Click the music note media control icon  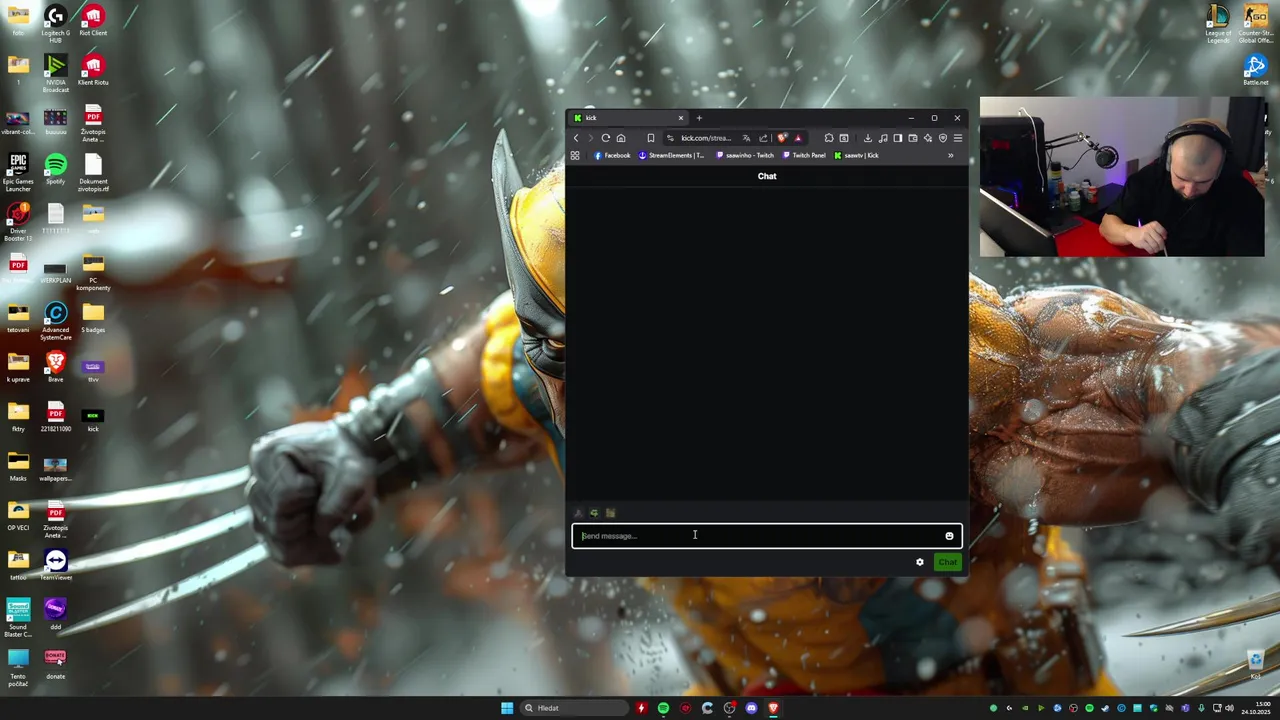883,138
